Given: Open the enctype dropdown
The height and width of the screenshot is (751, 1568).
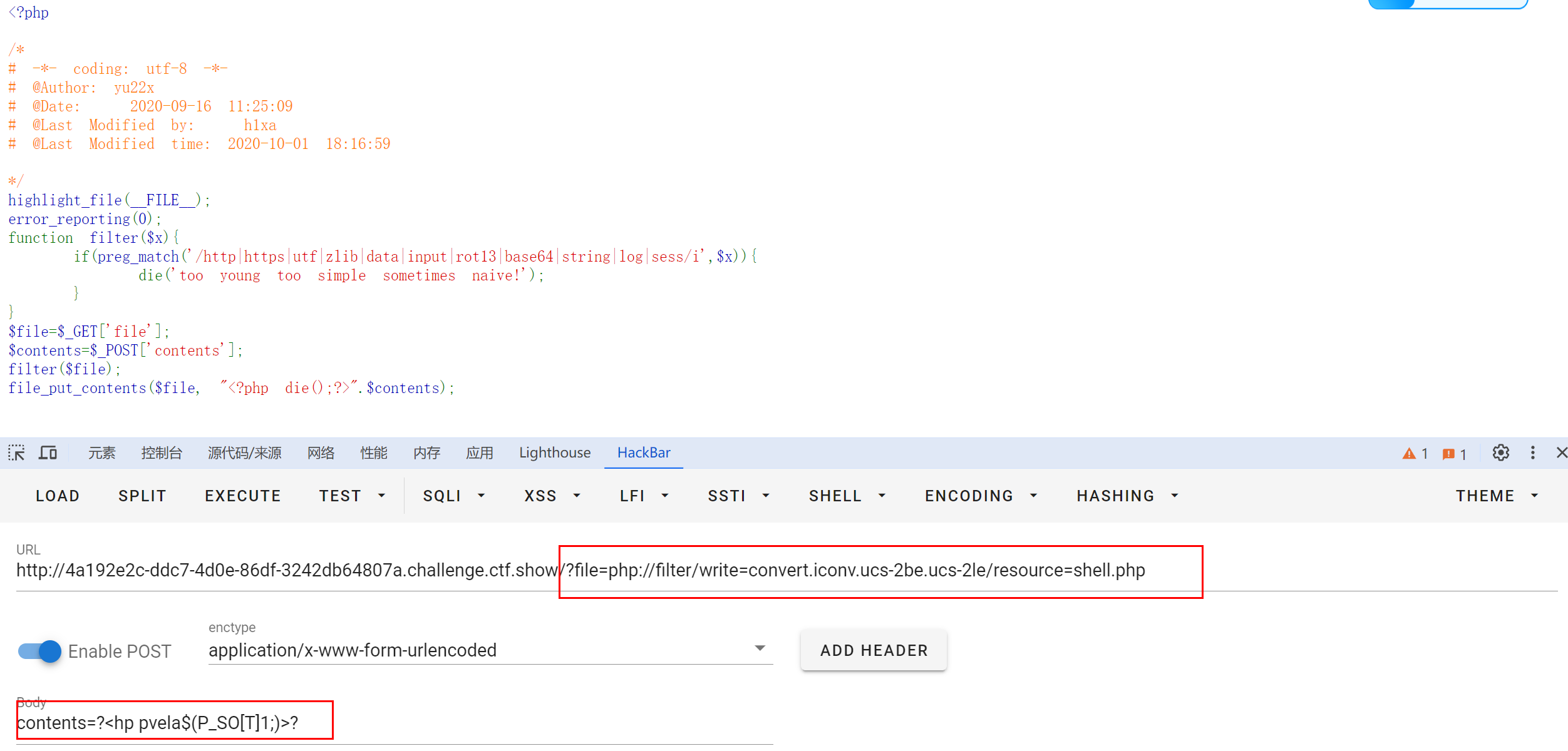Looking at the screenshot, I should click(490, 650).
